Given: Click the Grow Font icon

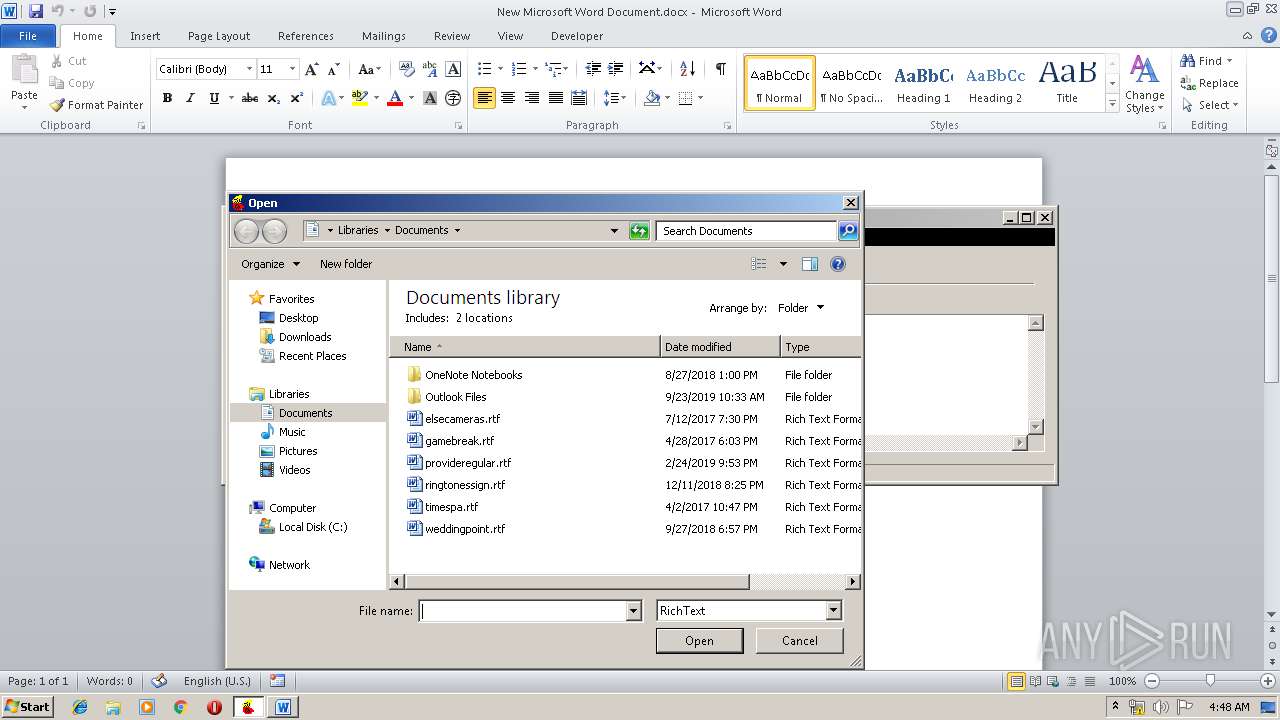Looking at the screenshot, I should (x=312, y=69).
